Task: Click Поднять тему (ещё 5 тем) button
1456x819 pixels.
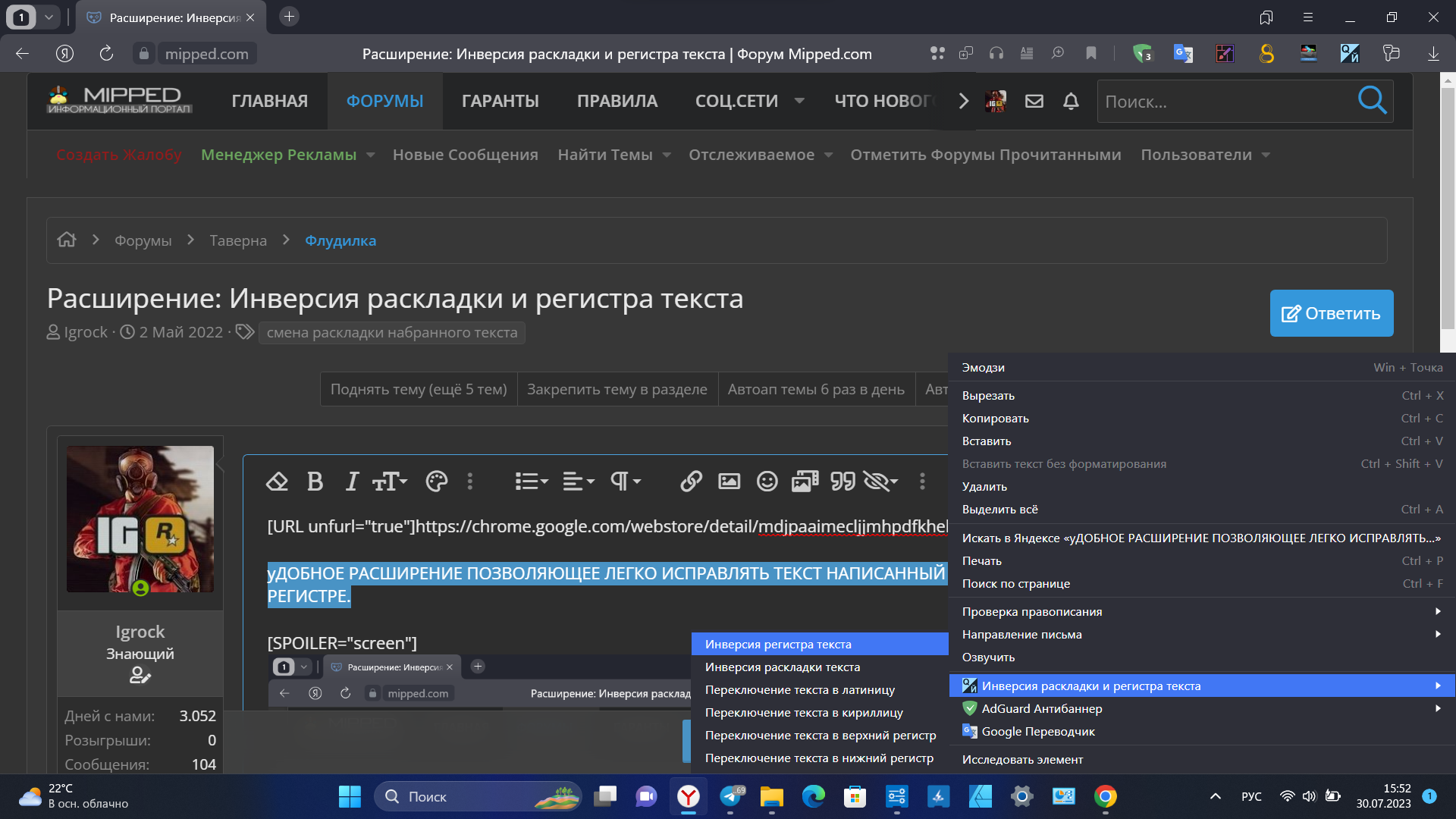Action: pyautogui.click(x=419, y=389)
